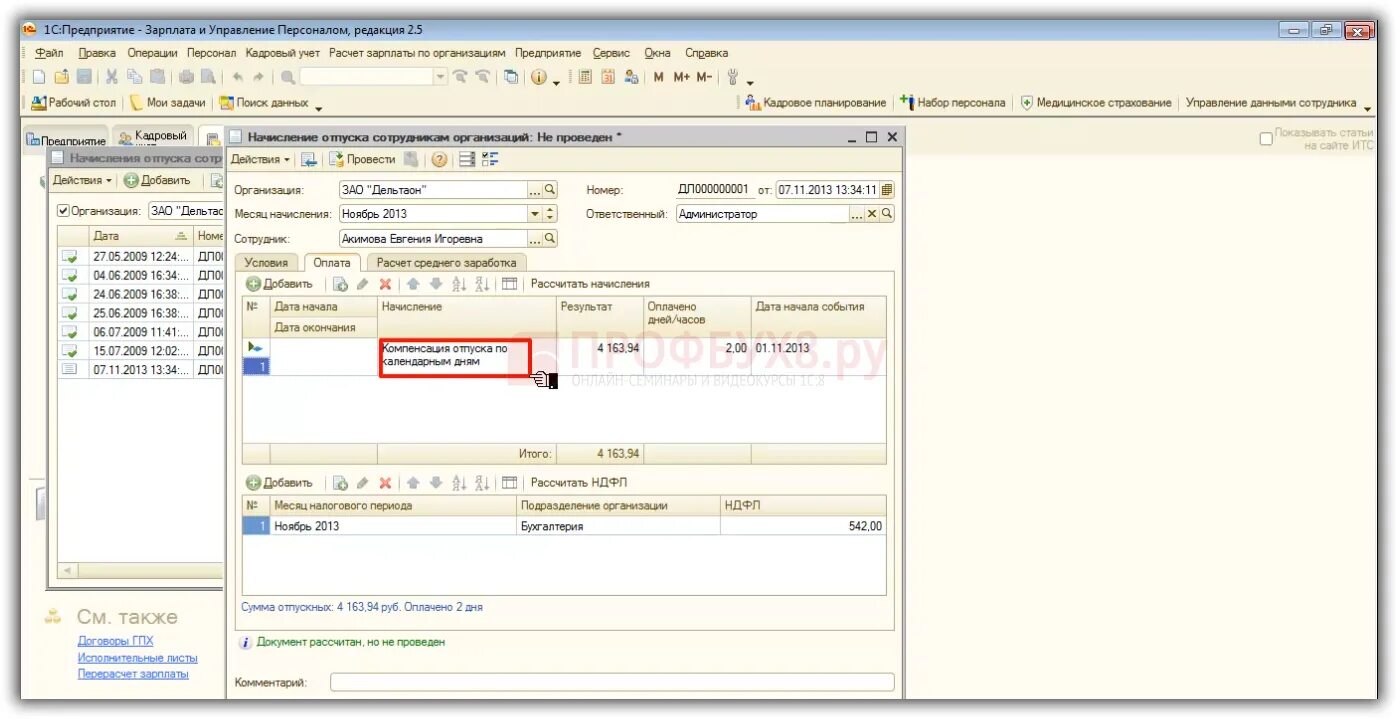Expand options arrow after Управление данными сотрудника
This screenshot has width=1398, height=719.
pos(1368,108)
